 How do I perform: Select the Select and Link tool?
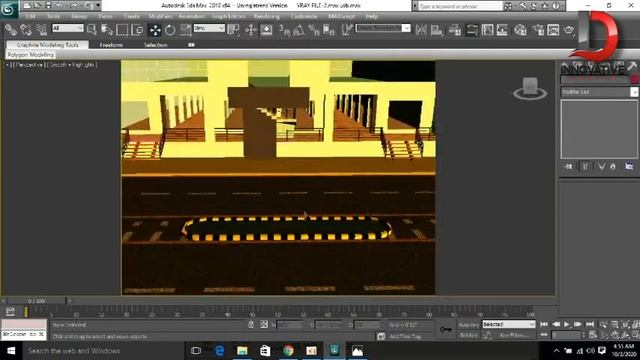[11, 30]
